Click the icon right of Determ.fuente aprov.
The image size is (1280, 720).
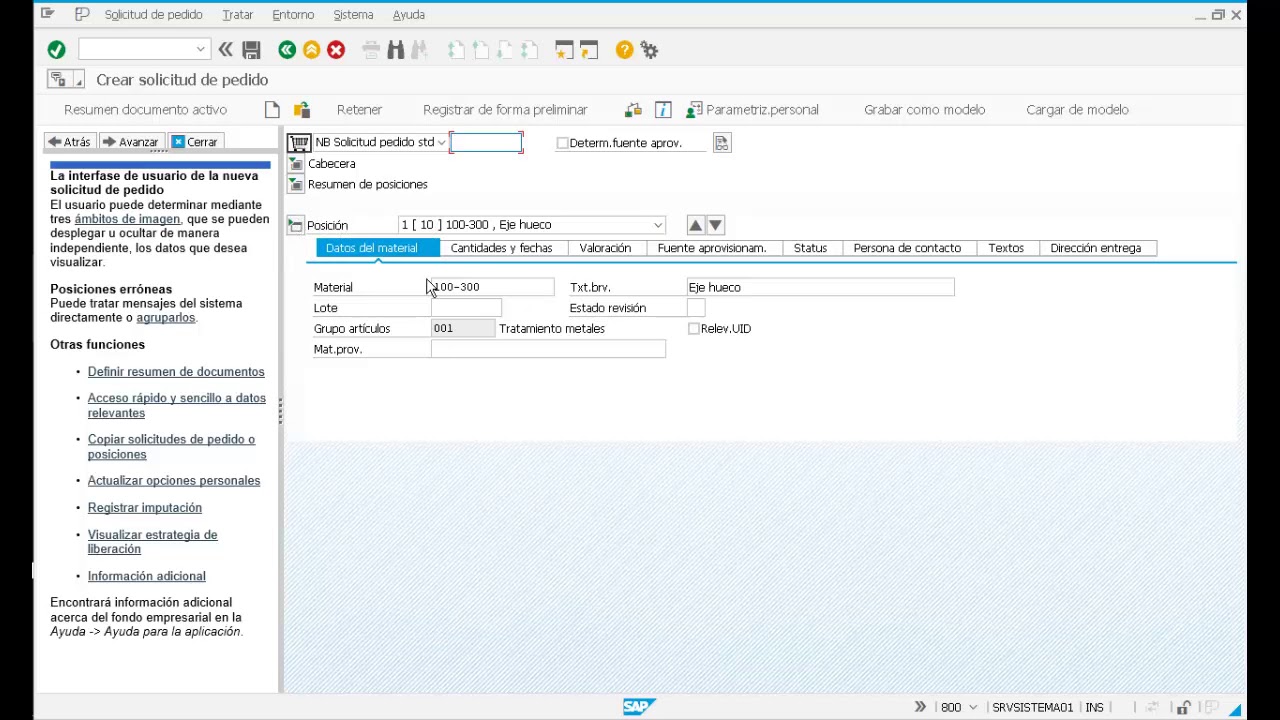point(722,143)
